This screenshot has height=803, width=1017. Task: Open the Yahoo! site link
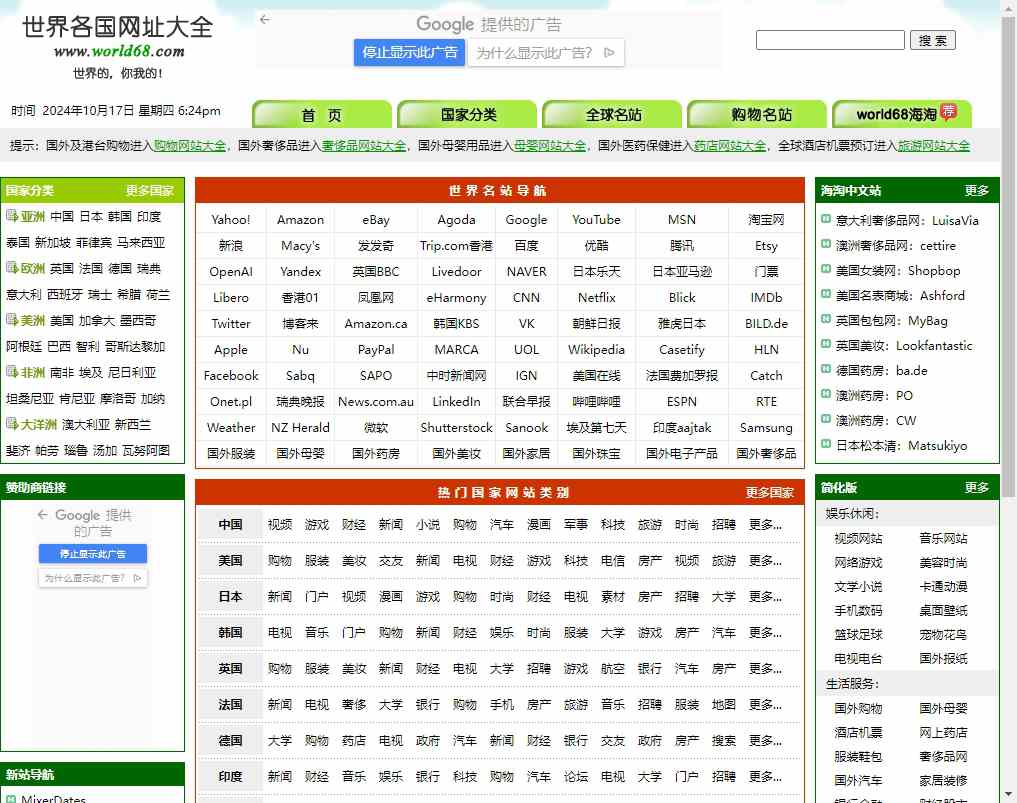(x=230, y=220)
